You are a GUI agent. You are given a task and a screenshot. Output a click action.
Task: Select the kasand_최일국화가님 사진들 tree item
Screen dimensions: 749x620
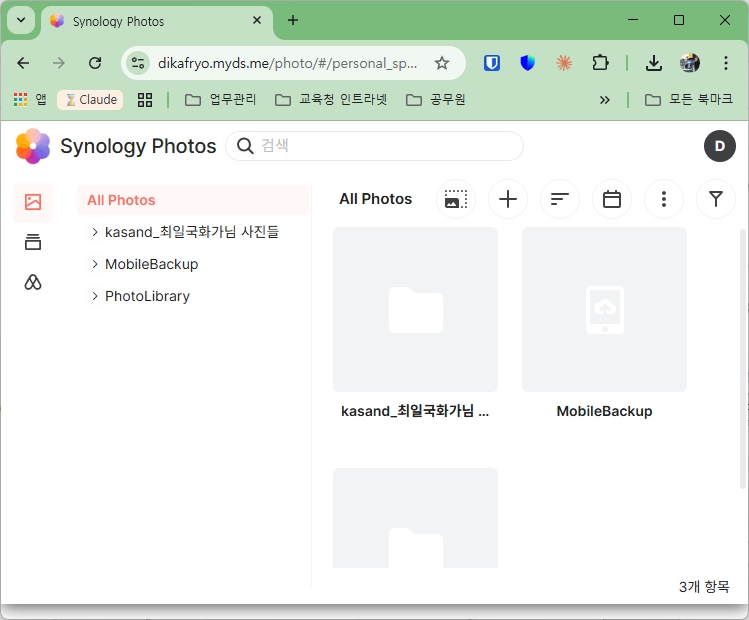(x=192, y=232)
